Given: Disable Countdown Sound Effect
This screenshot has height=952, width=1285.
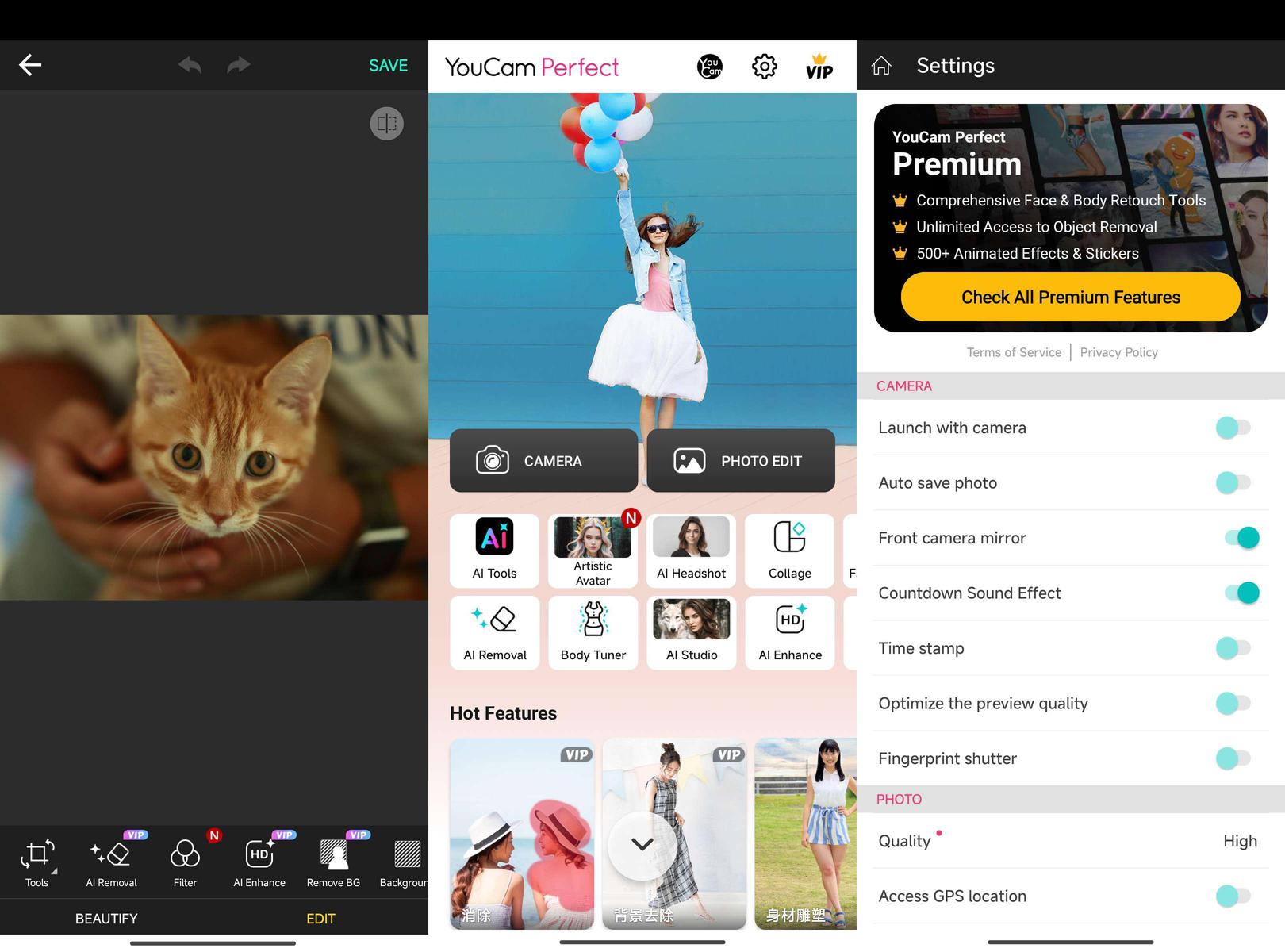Looking at the screenshot, I should [x=1242, y=593].
